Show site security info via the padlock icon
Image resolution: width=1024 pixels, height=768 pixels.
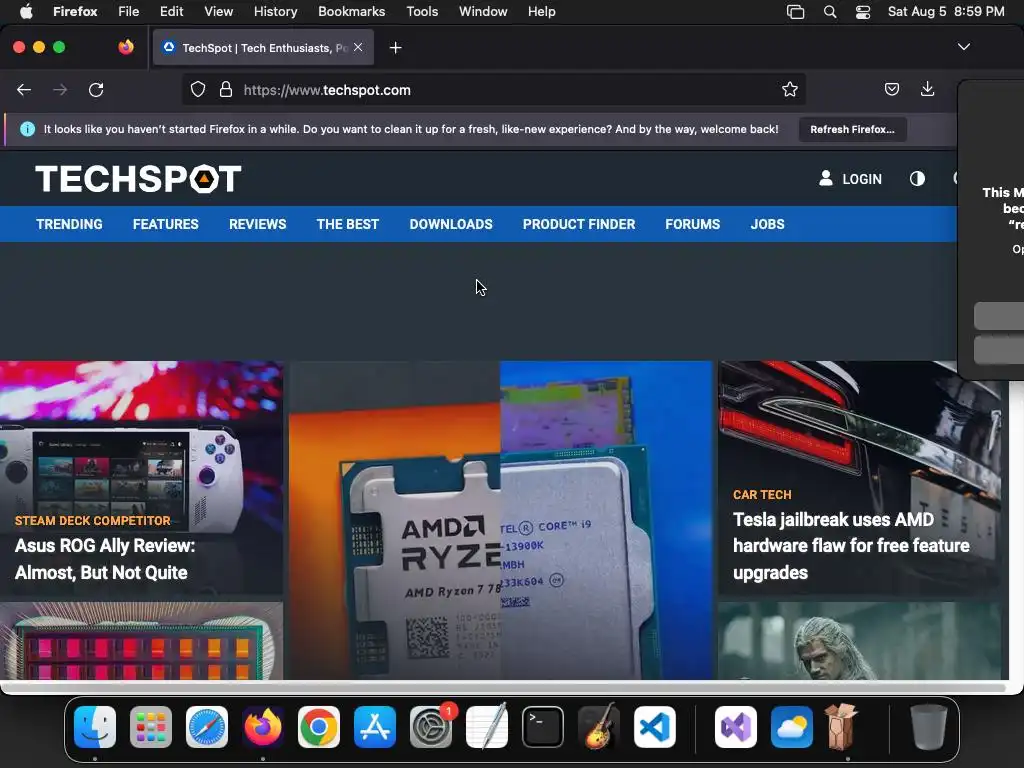coord(226,90)
